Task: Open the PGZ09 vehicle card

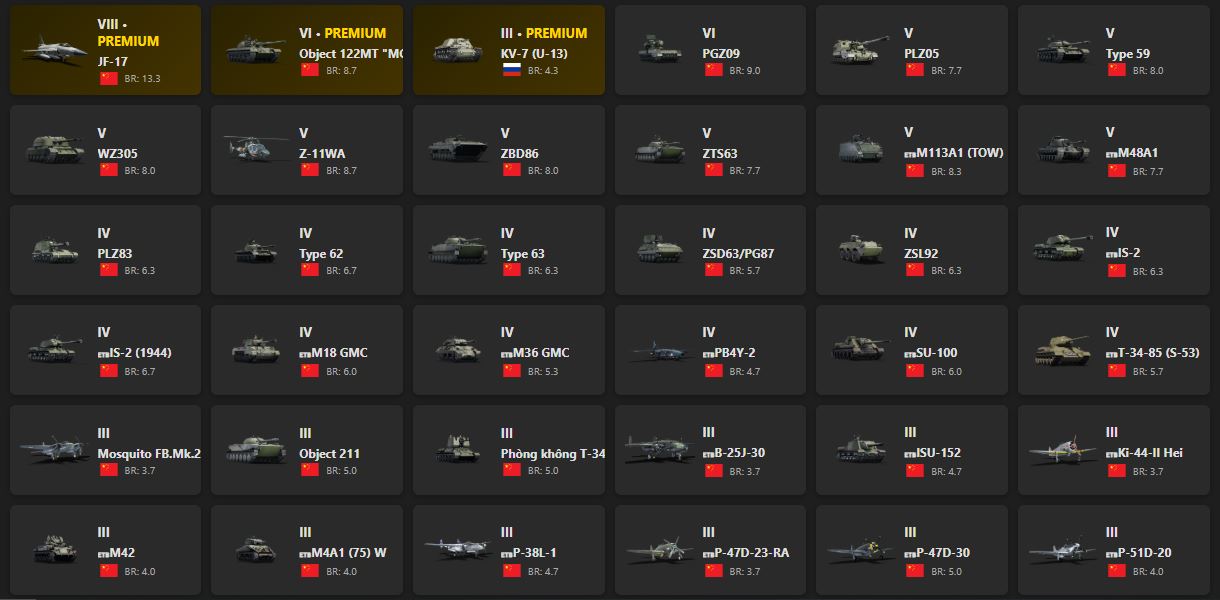Action: pos(710,50)
